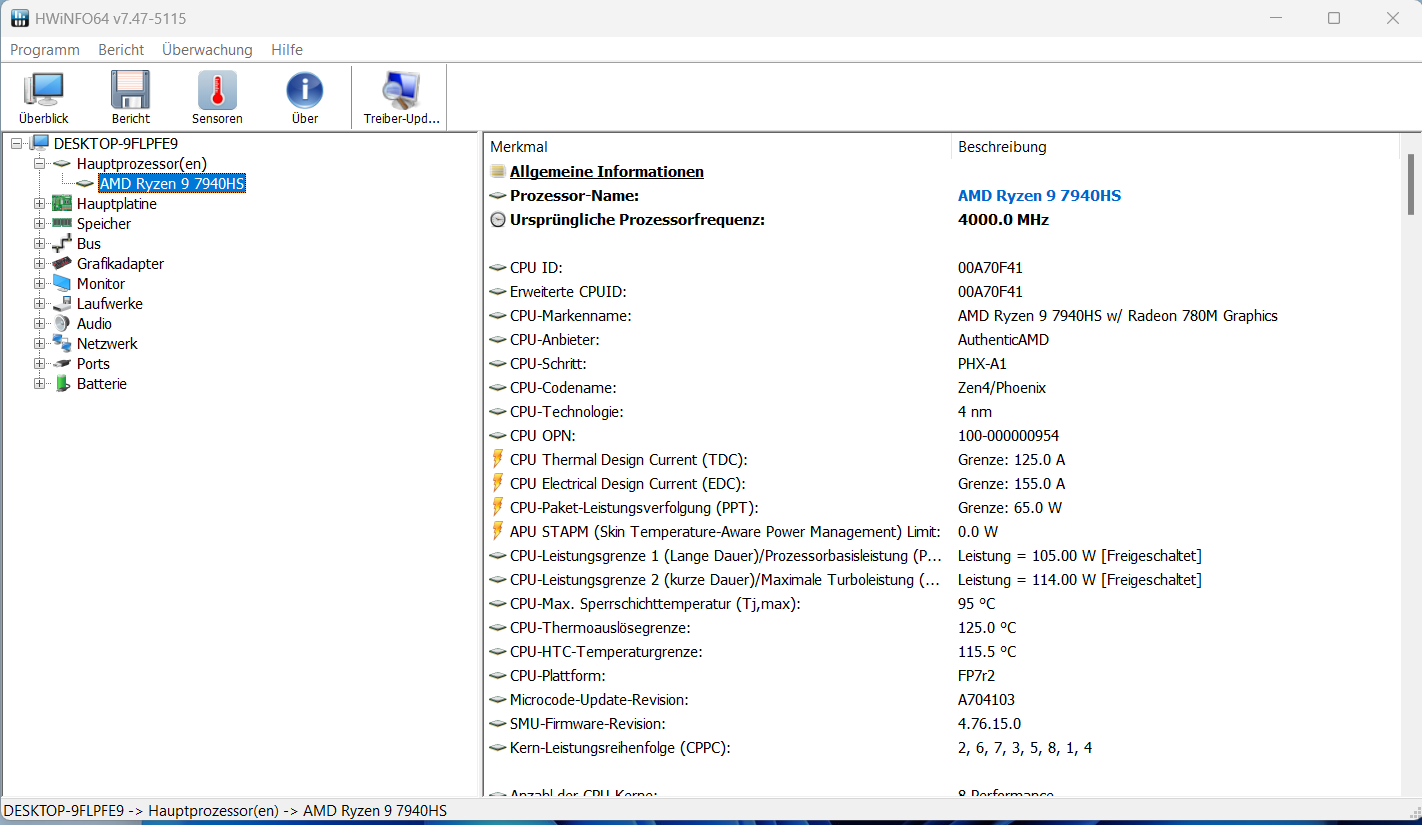This screenshot has width=1422, height=825.
Task: Click the vertical scrollbar thumb in details pane
Action: tap(1412, 184)
